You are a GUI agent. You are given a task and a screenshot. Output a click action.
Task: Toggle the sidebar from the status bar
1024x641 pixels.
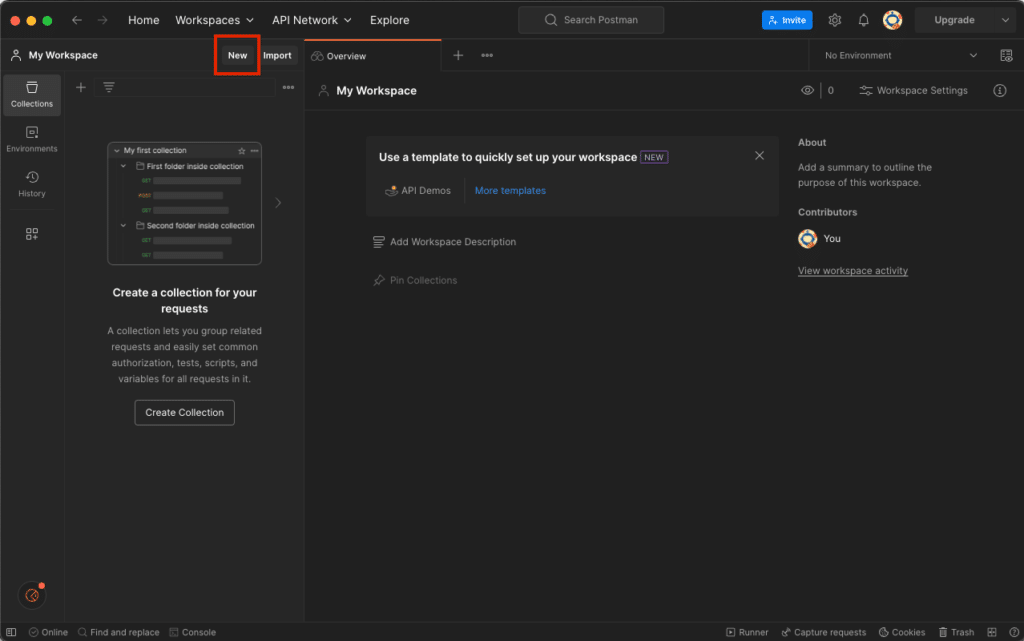[12, 632]
